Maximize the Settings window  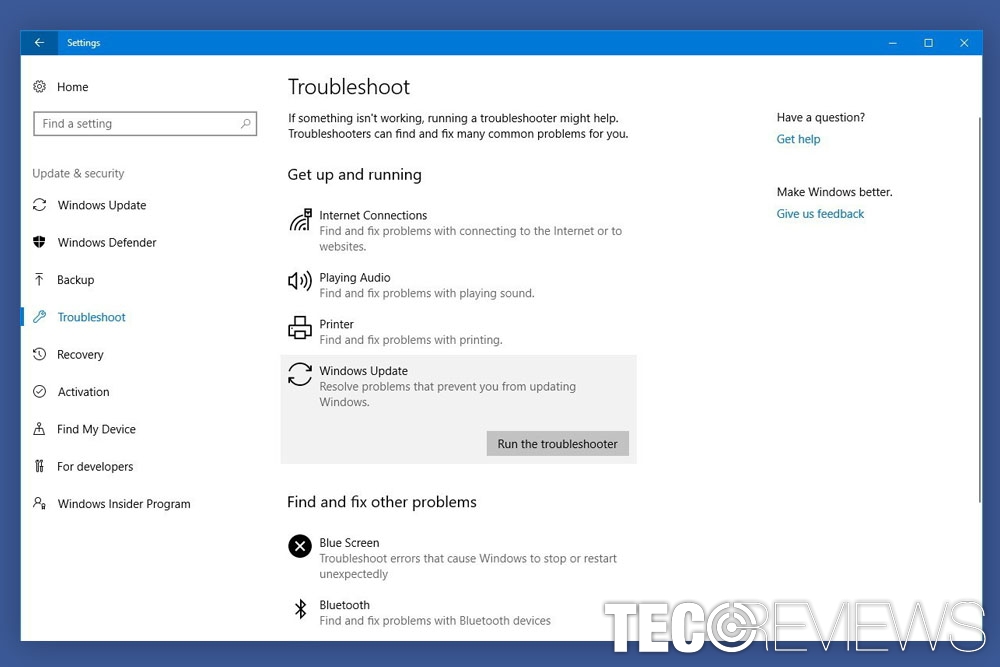coord(929,43)
